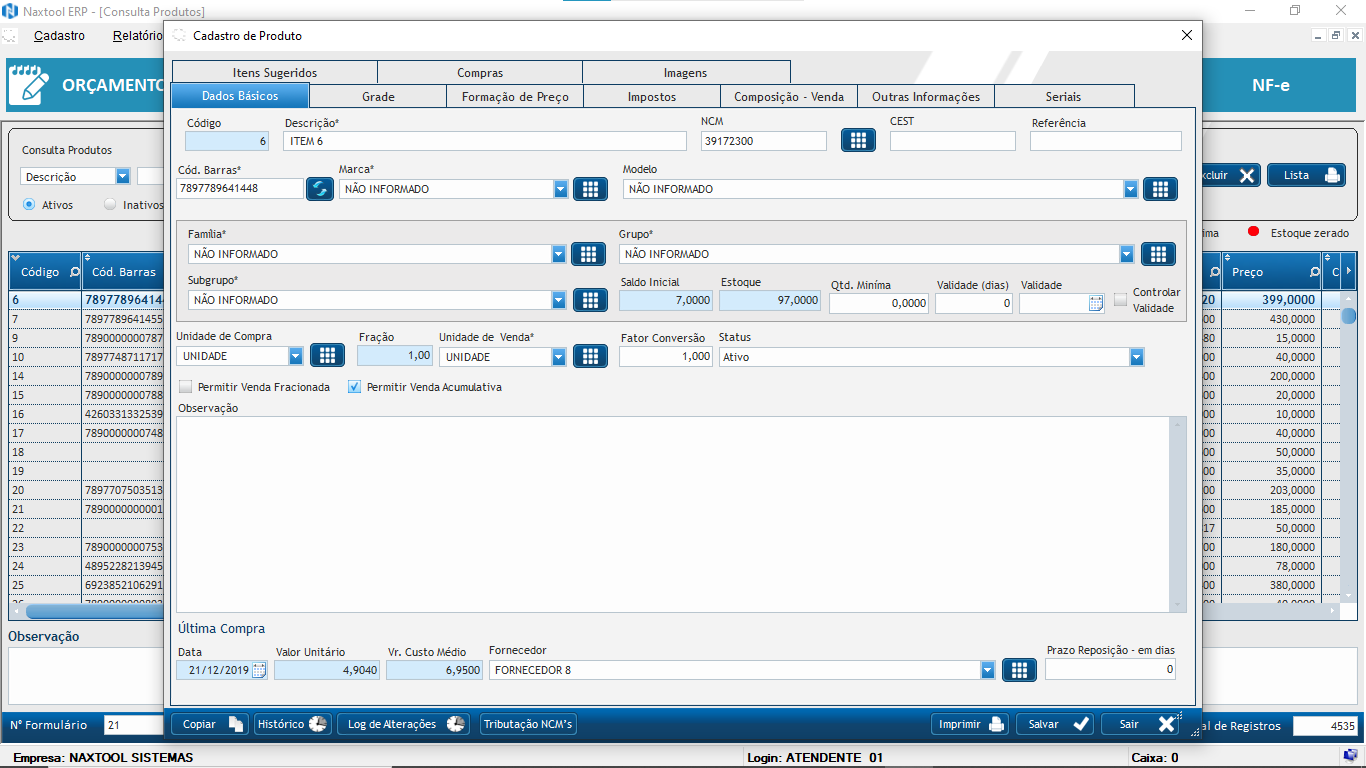Open the Fornecedor lookup grid icon

[x=1018, y=670]
